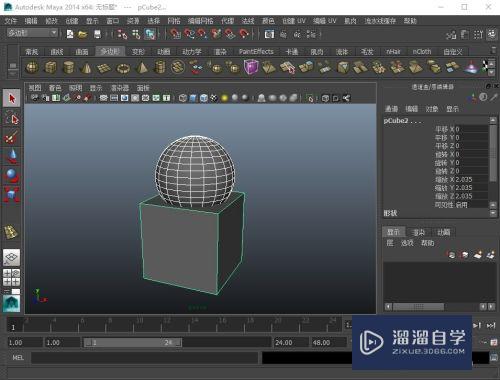
Task: Open the 面板 panel menu
Action: coord(143,88)
